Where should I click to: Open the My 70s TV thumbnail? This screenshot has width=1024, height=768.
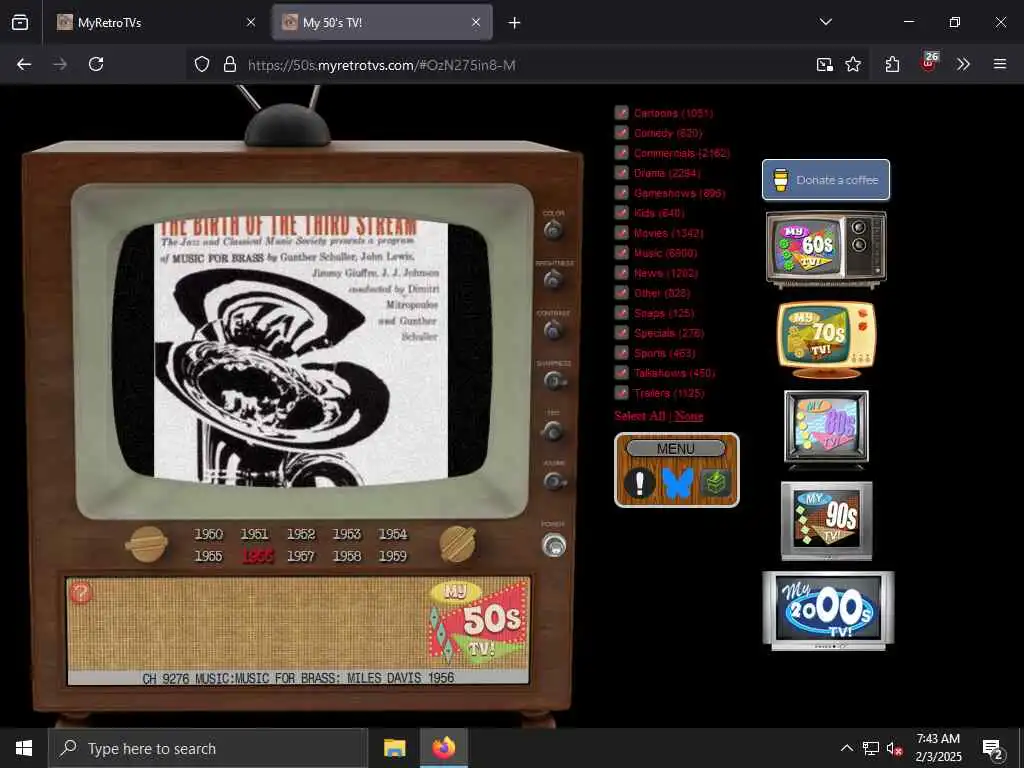pyautogui.click(x=826, y=340)
